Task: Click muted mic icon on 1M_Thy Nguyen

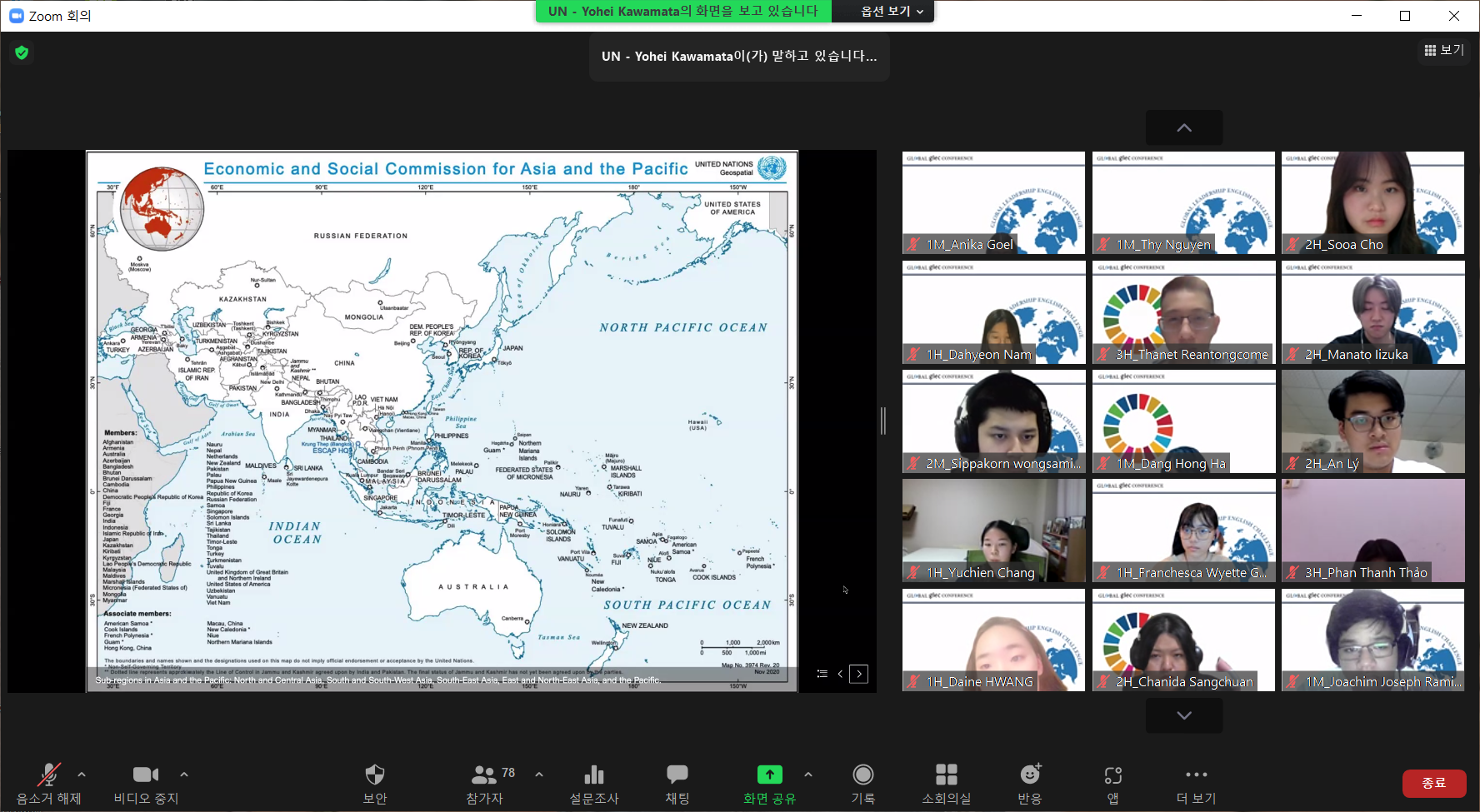Action: (1103, 245)
